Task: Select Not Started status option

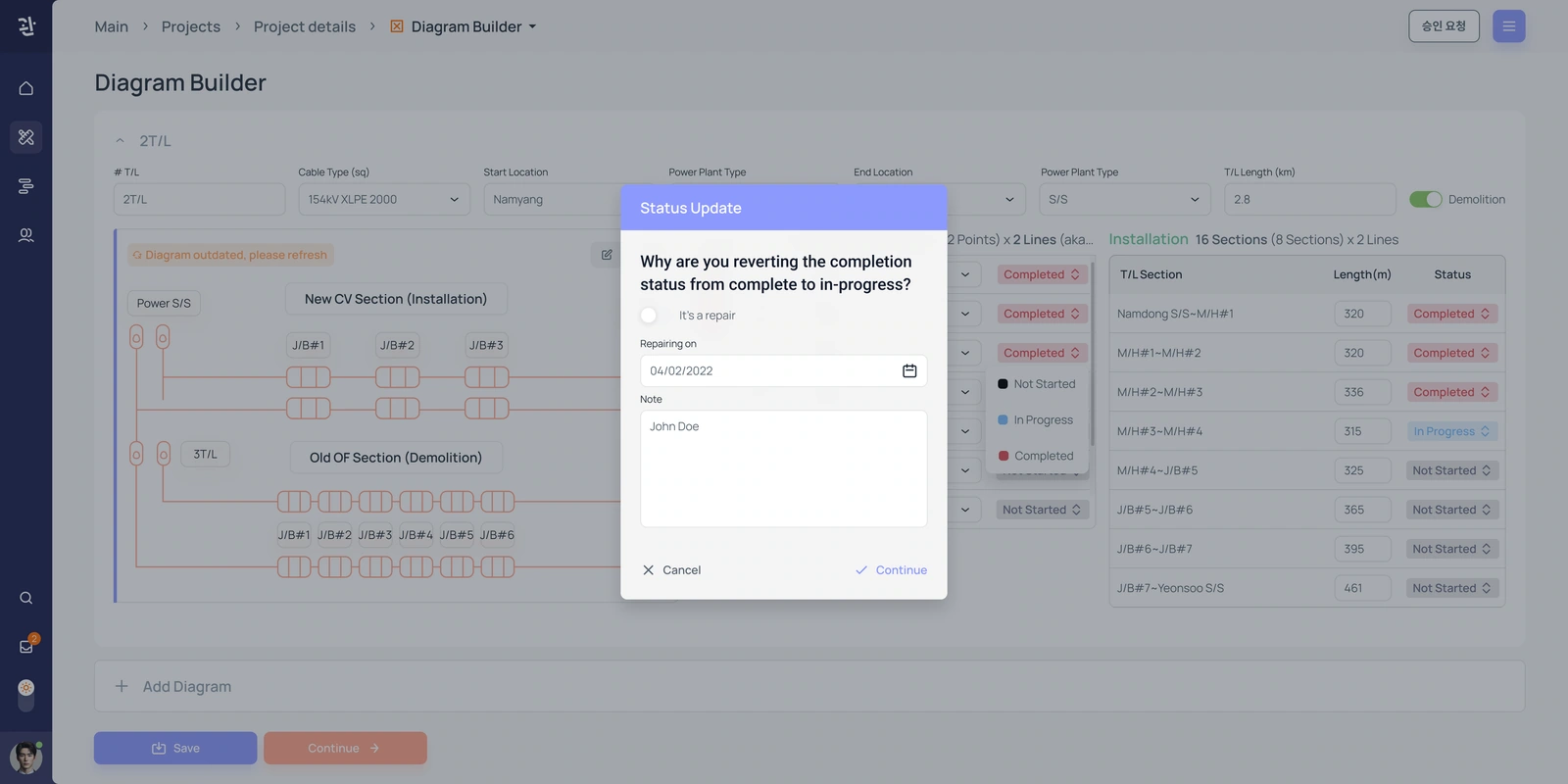Action: click(x=1037, y=384)
